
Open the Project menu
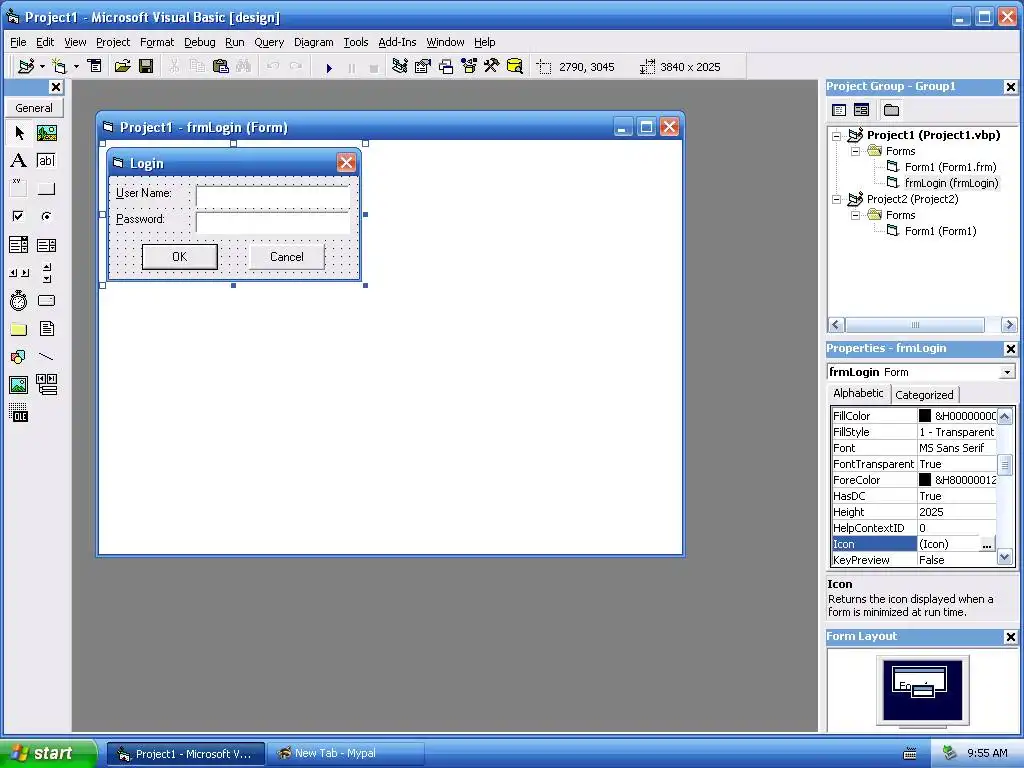click(113, 42)
